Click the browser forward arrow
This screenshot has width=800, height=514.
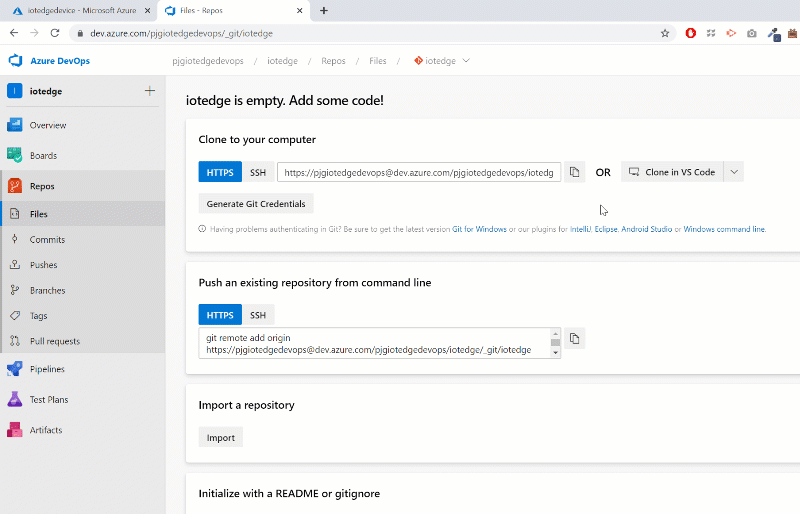tap(34, 33)
